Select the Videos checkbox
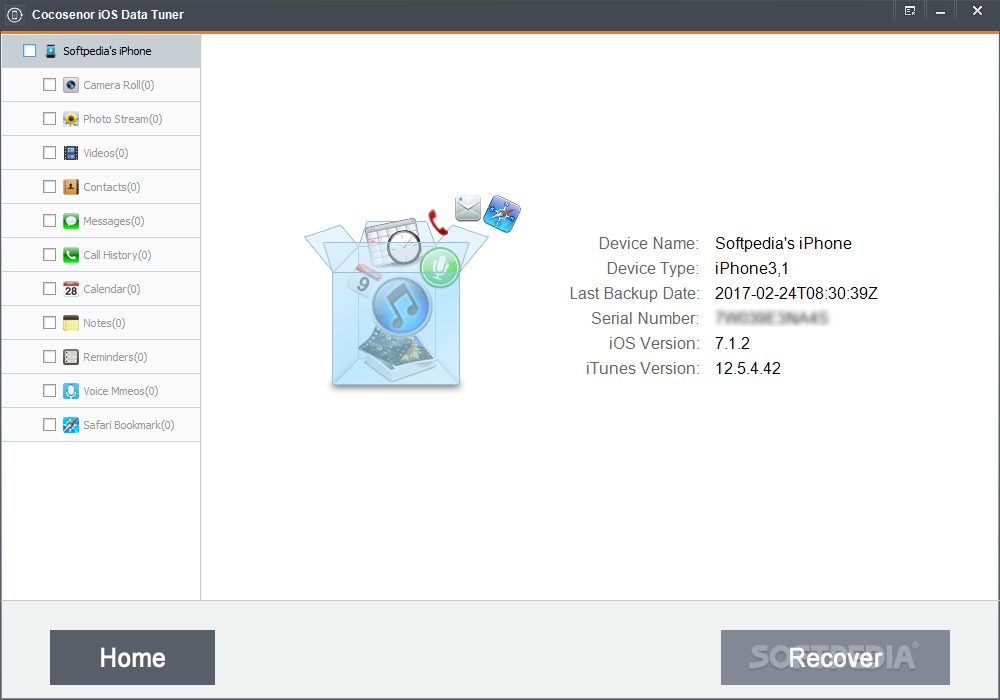Viewport: 1000px width, 700px height. pos(49,153)
